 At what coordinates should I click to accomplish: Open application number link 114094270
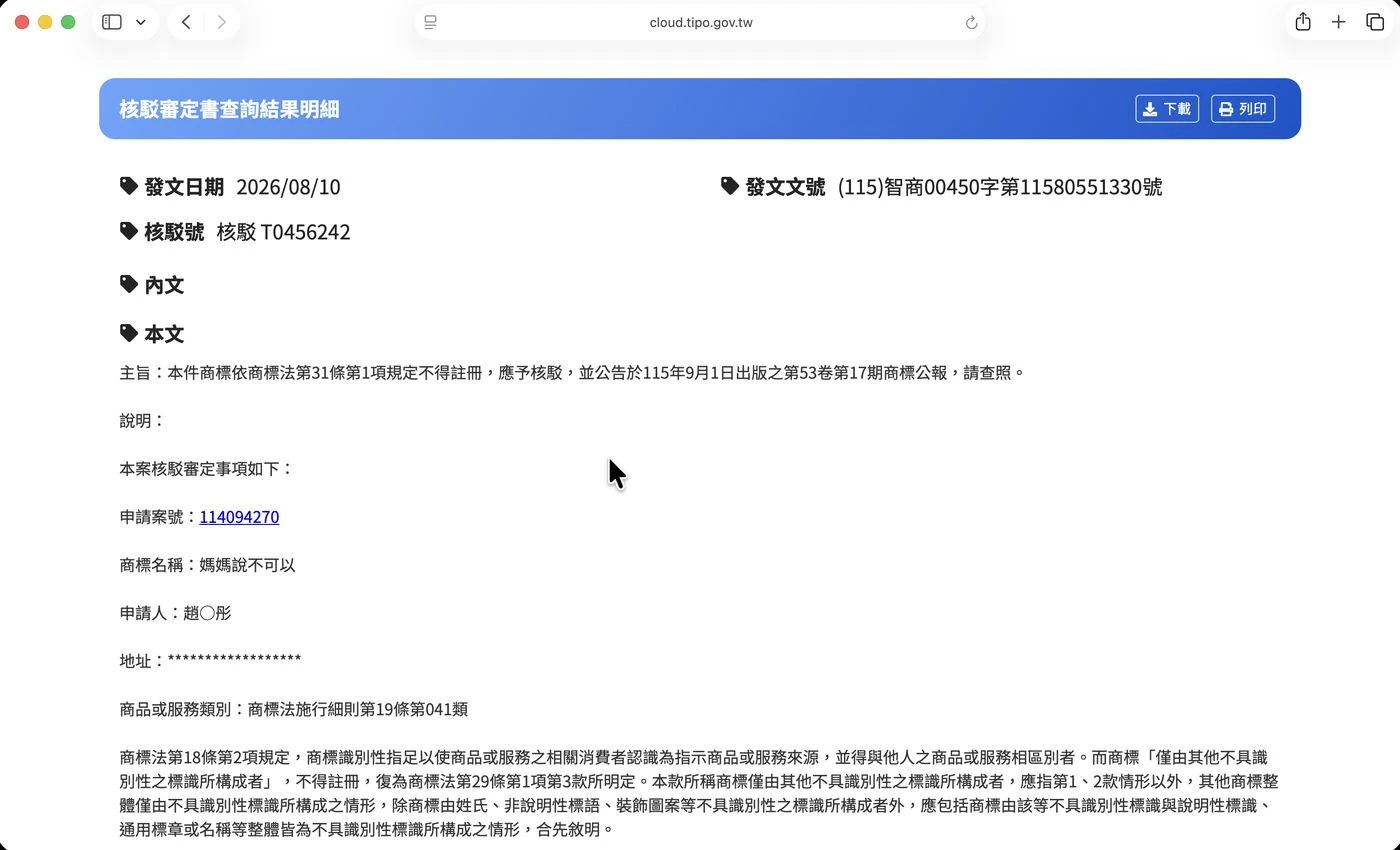click(x=239, y=517)
